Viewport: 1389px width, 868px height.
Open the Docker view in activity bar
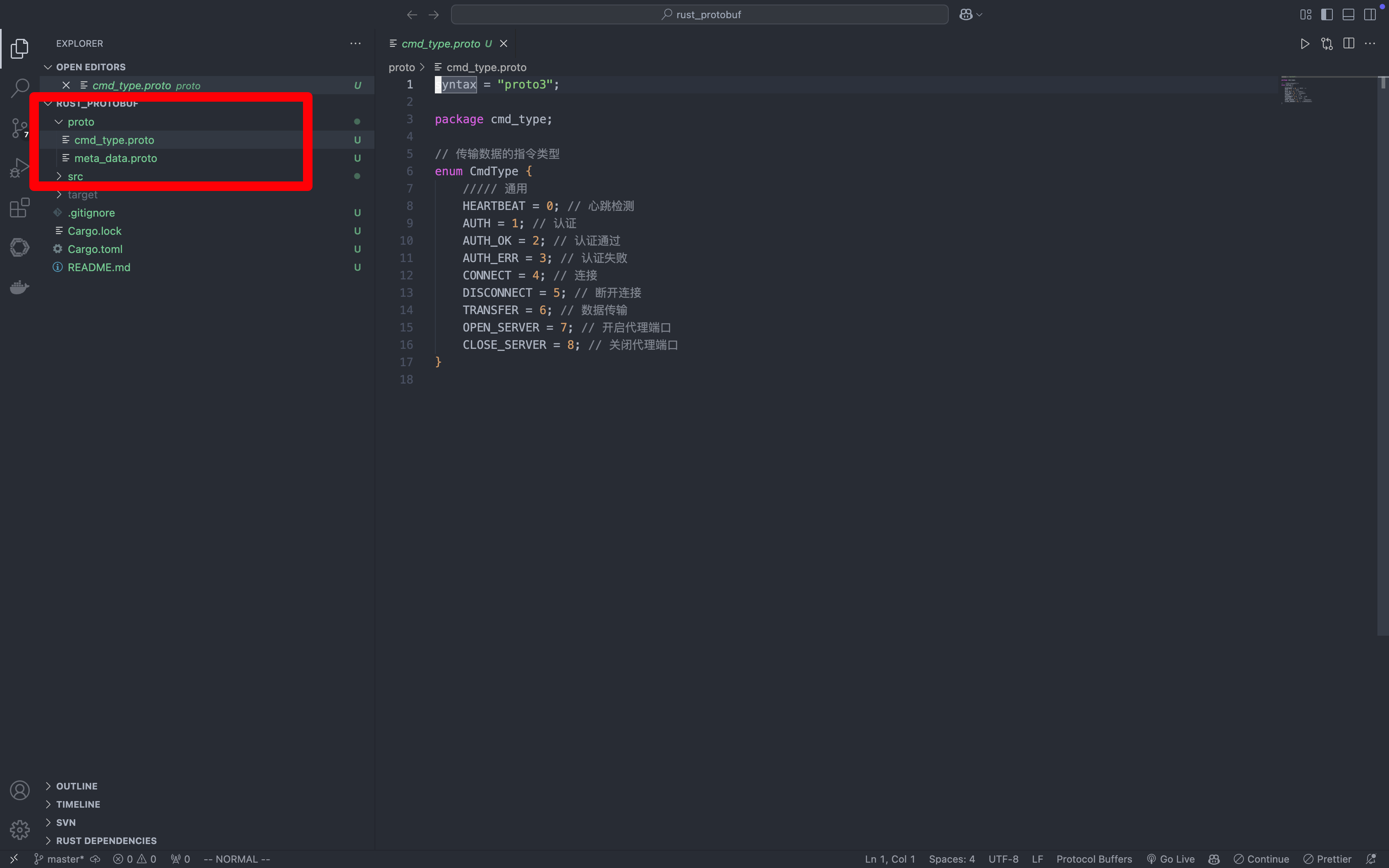pyautogui.click(x=19, y=286)
